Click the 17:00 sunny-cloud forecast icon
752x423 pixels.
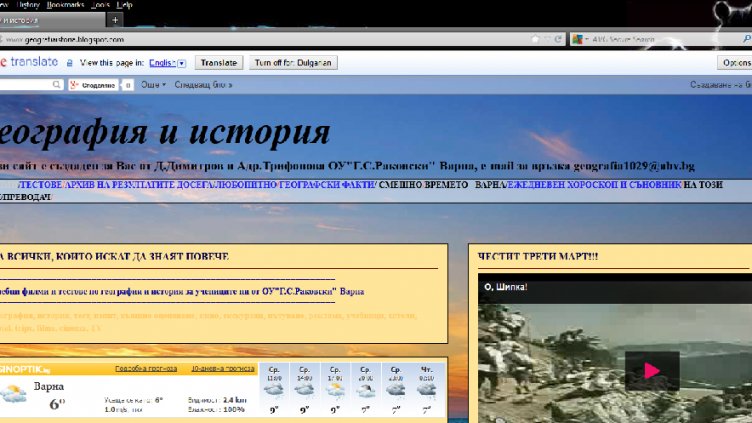[335, 390]
